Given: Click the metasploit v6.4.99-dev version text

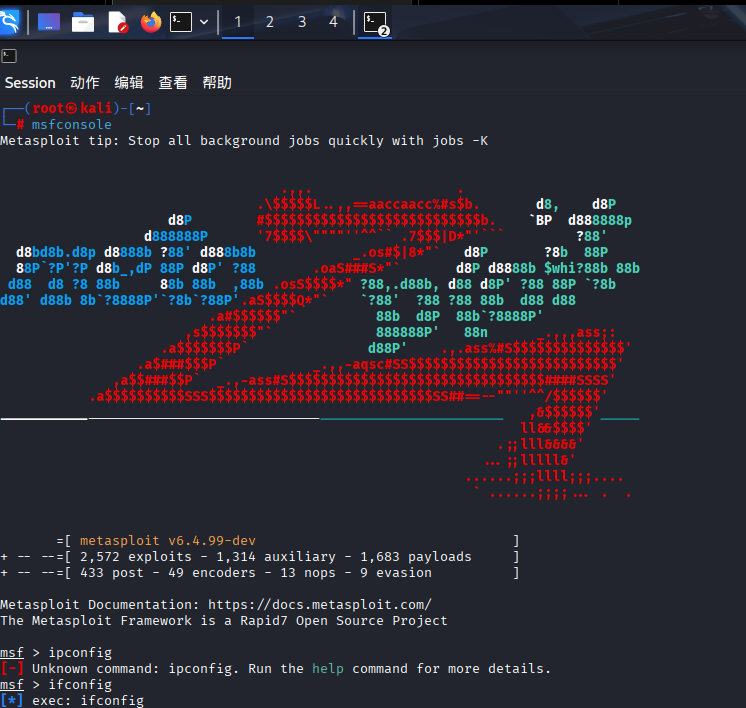Looking at the screenshot, I should 167,541.
